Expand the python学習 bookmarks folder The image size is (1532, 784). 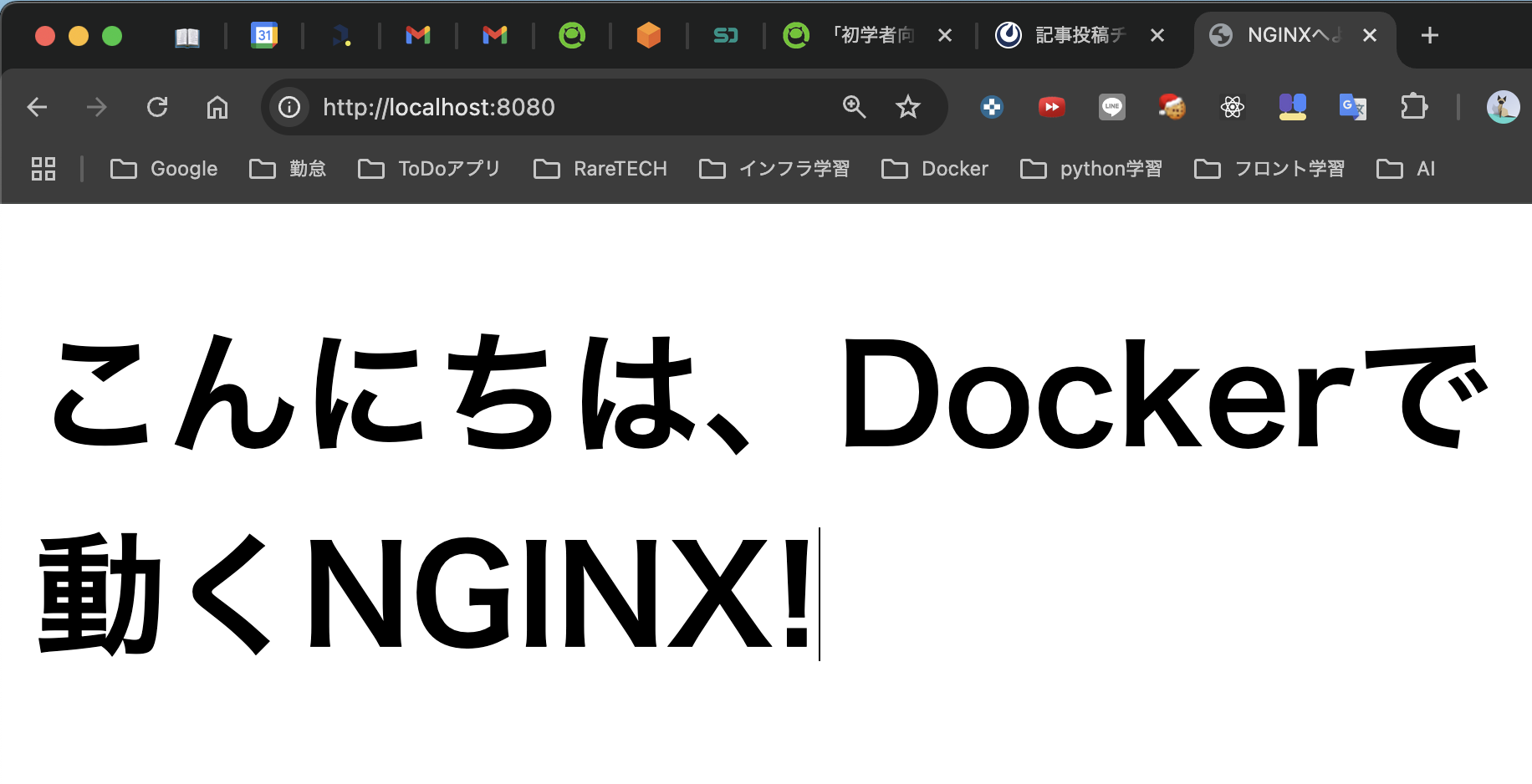(1092, 168)
